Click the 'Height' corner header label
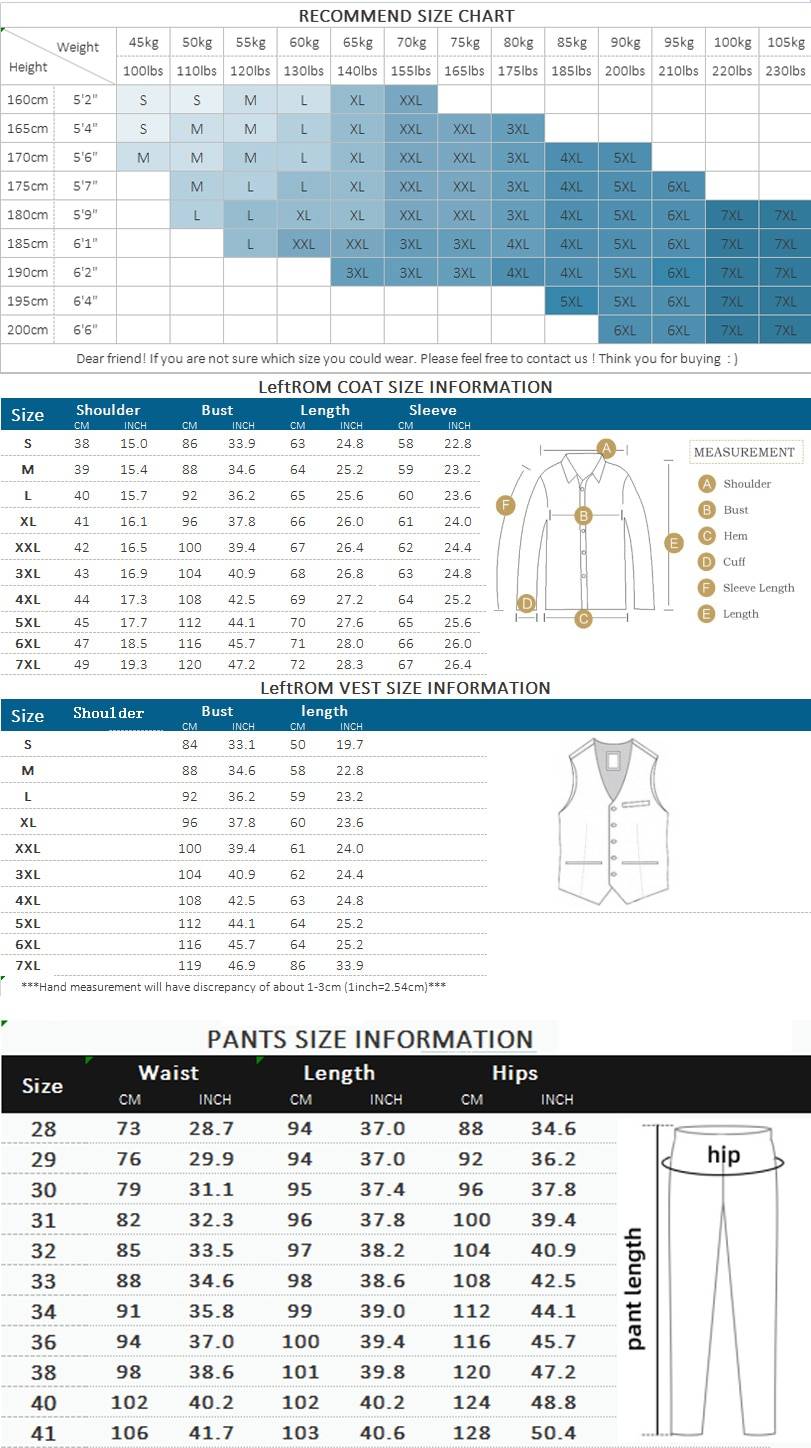Screen dimensions: 811x1448 (28, 68)
